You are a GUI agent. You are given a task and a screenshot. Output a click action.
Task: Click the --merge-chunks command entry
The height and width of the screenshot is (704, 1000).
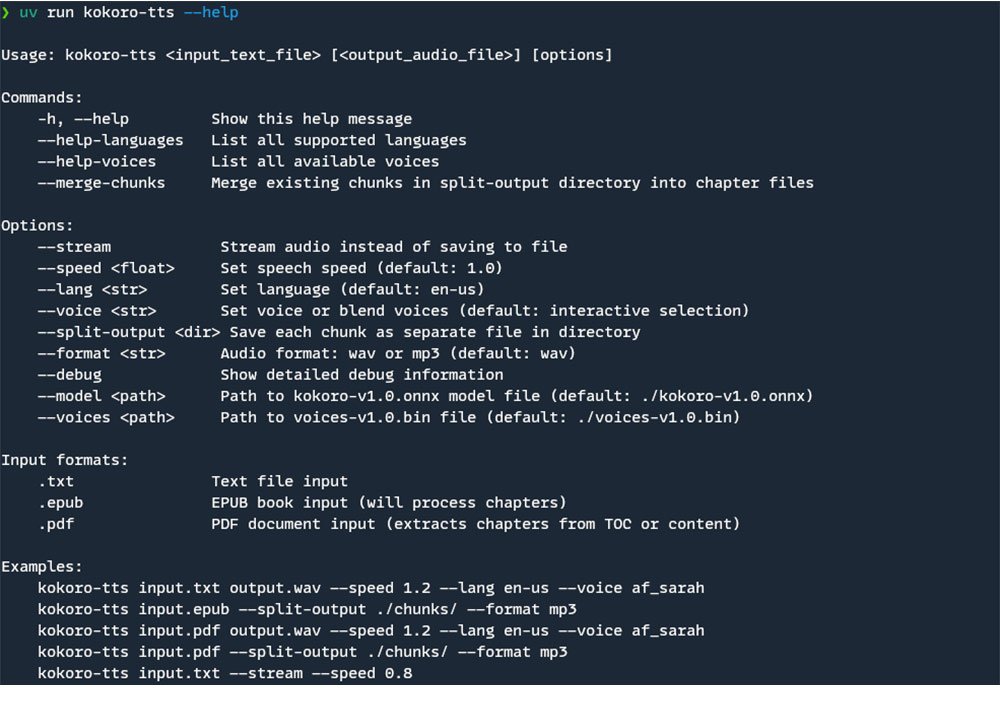101,182
